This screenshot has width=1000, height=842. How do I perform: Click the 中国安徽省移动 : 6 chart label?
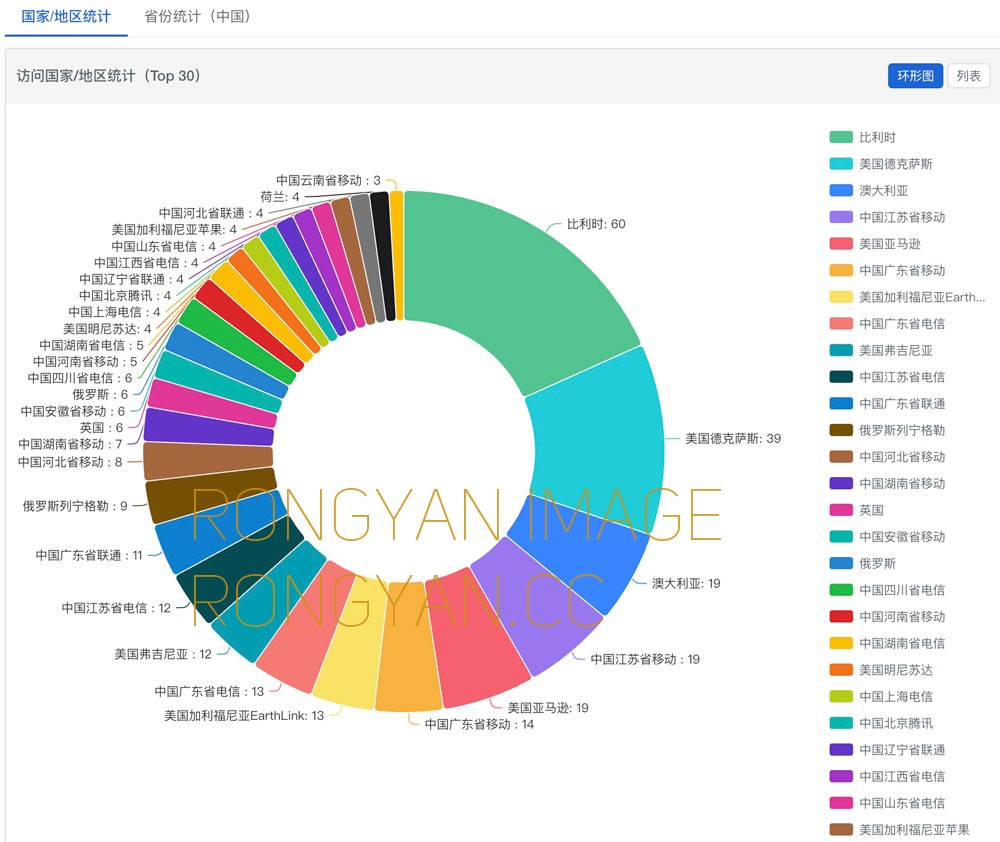click(x=73, y=411)
